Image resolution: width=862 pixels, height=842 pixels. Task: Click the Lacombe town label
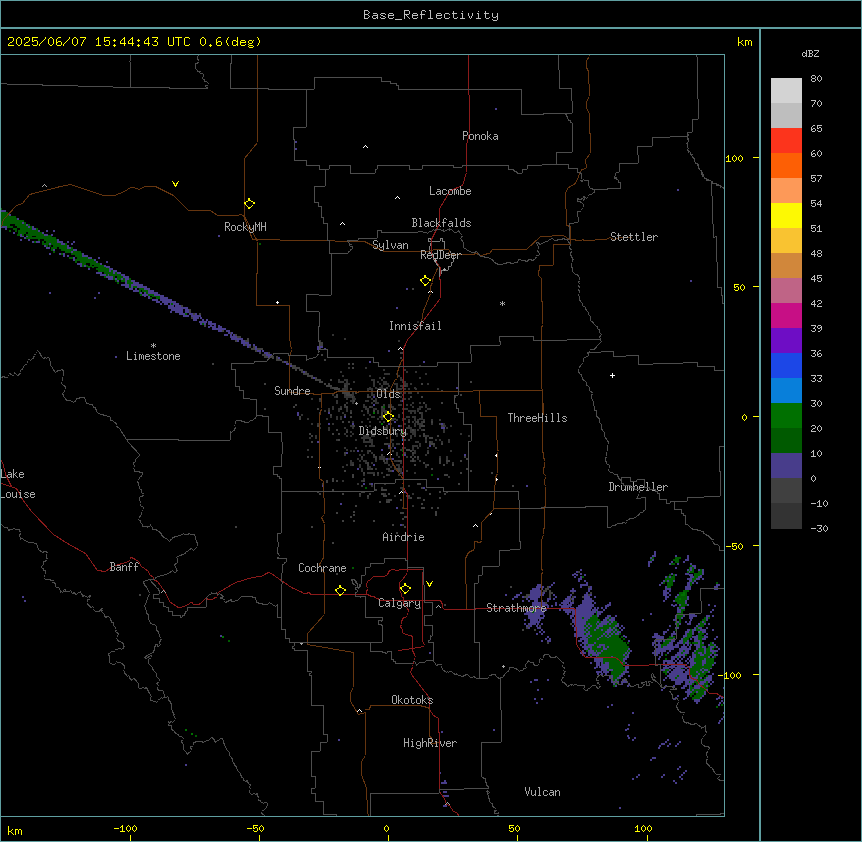(450, 191)
